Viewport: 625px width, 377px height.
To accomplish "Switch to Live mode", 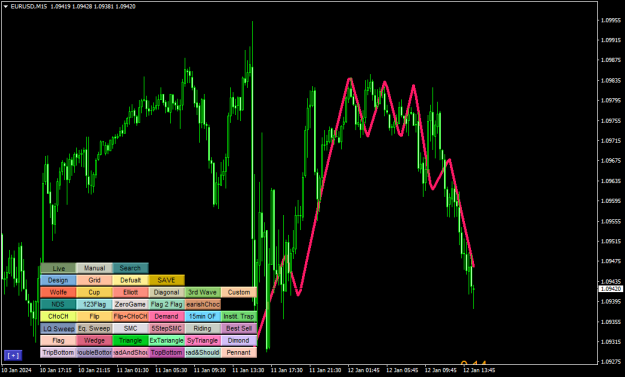I will point(58,268).
